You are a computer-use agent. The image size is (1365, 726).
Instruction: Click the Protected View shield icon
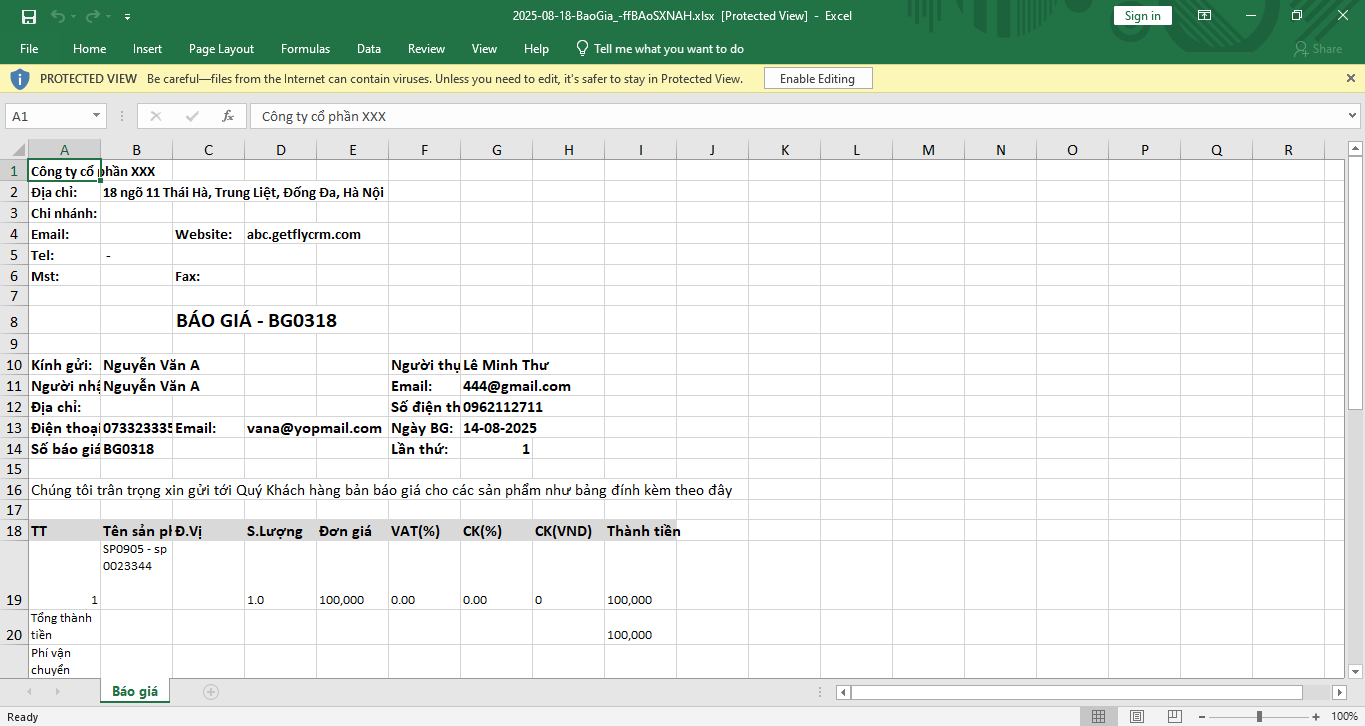(20, 78)
